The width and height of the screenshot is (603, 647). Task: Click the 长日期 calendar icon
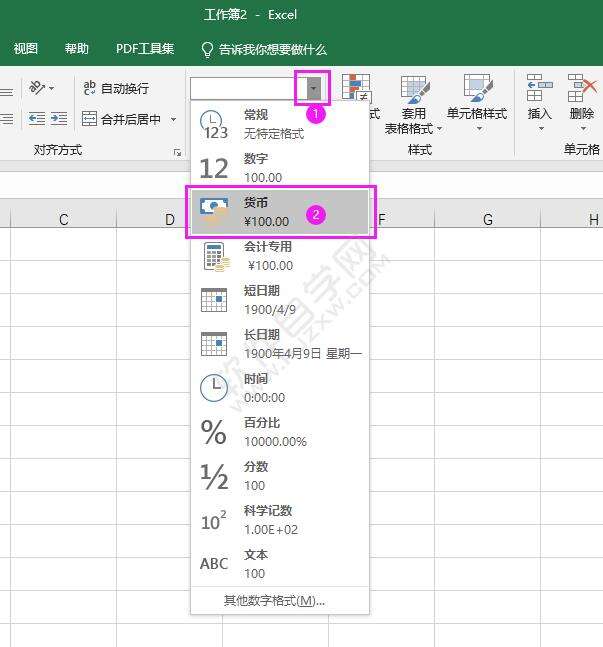coord(214,344)
